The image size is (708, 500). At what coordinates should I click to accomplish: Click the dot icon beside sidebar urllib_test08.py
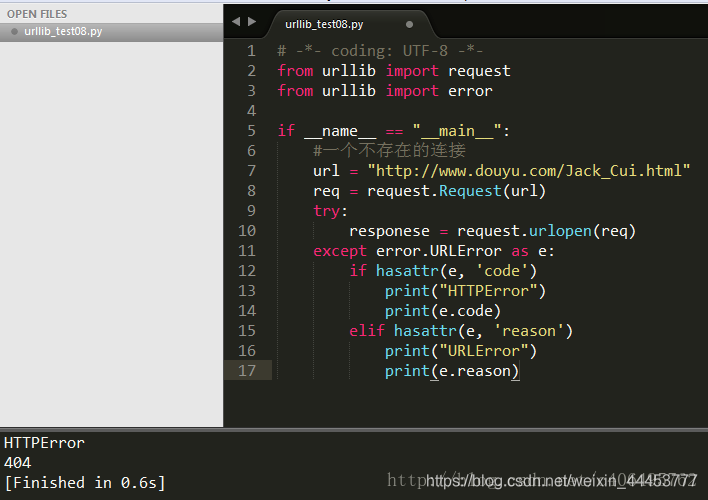click(x=14, y=32)
